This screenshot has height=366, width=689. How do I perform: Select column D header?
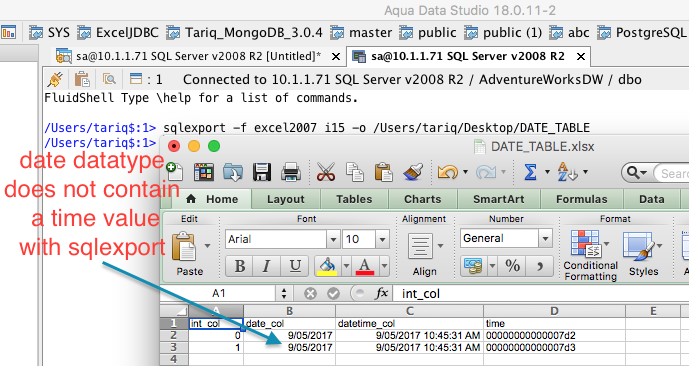tap(554, 311)
